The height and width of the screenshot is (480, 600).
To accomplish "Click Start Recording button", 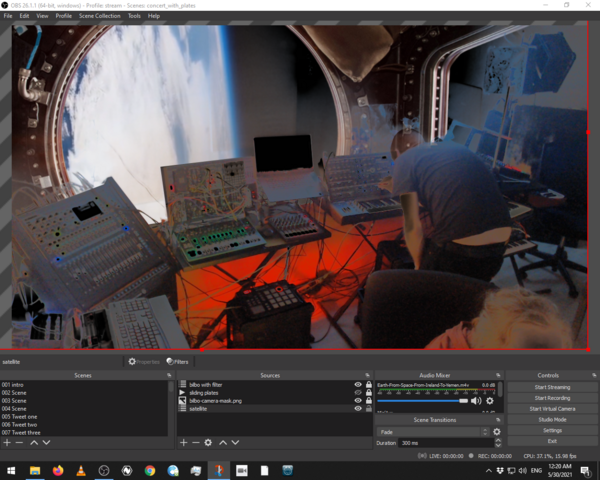I will coord(553,397).
